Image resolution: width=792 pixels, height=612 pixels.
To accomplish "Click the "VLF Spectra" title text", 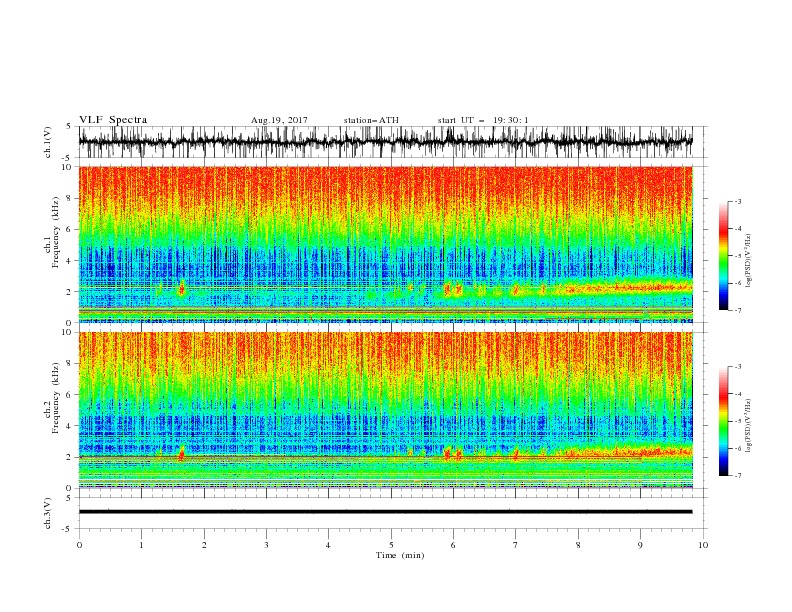I will point(113,120).
